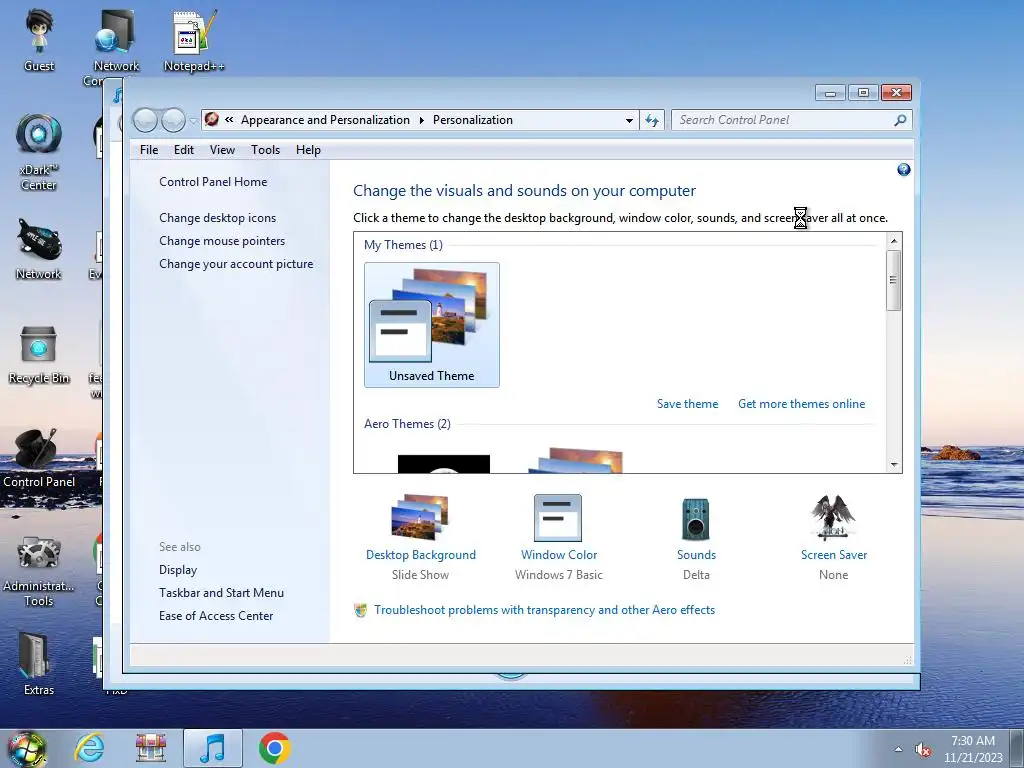Click the theme list scrollbar thumb
1024x768 pixels.
pyautogui.click(x=894, y=280)
